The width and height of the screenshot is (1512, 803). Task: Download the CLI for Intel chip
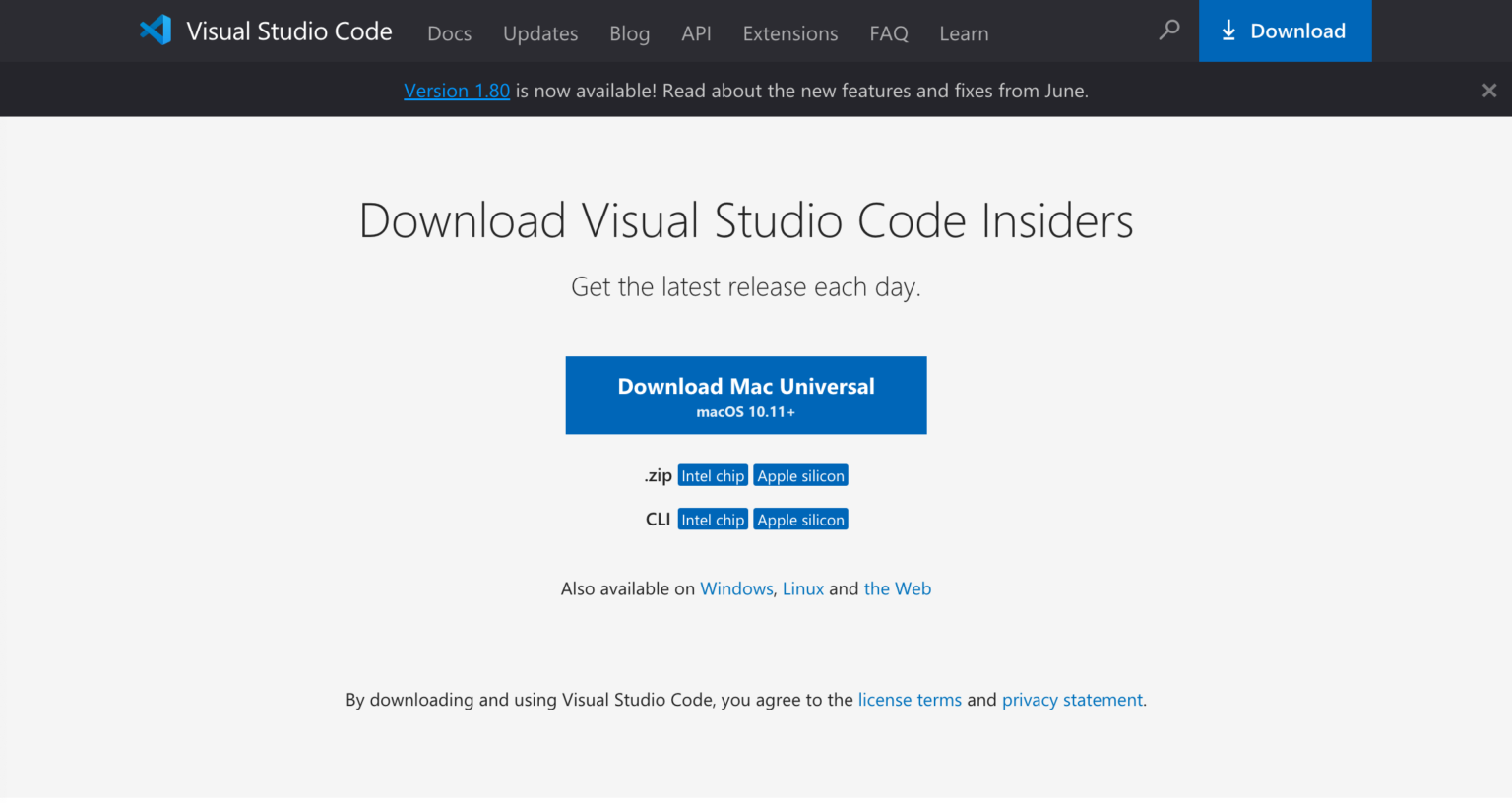(712, 519)
